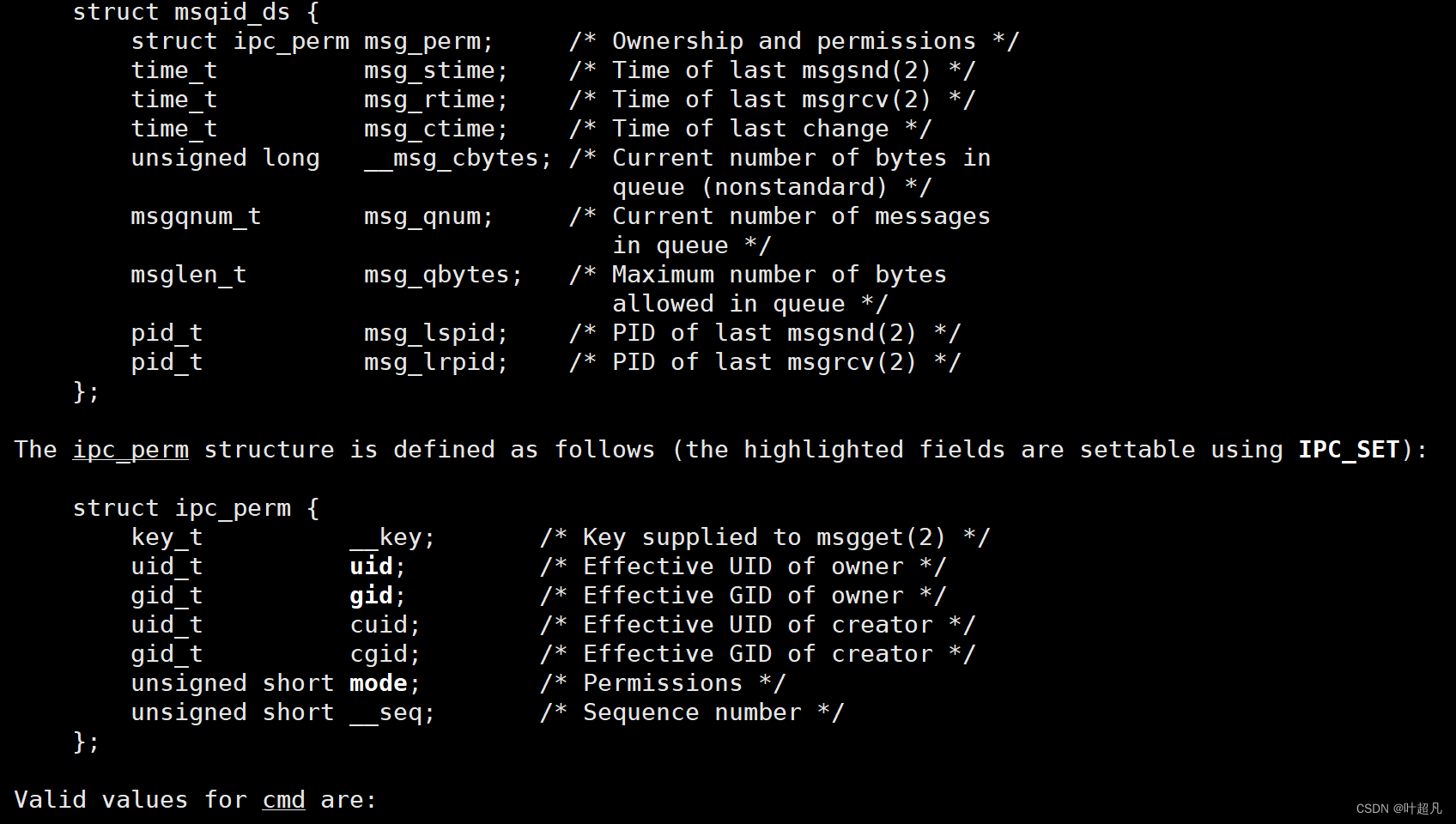Screen dimensions: 1456x824
Task: Click the bold mode field name
Action: (378, 683)
